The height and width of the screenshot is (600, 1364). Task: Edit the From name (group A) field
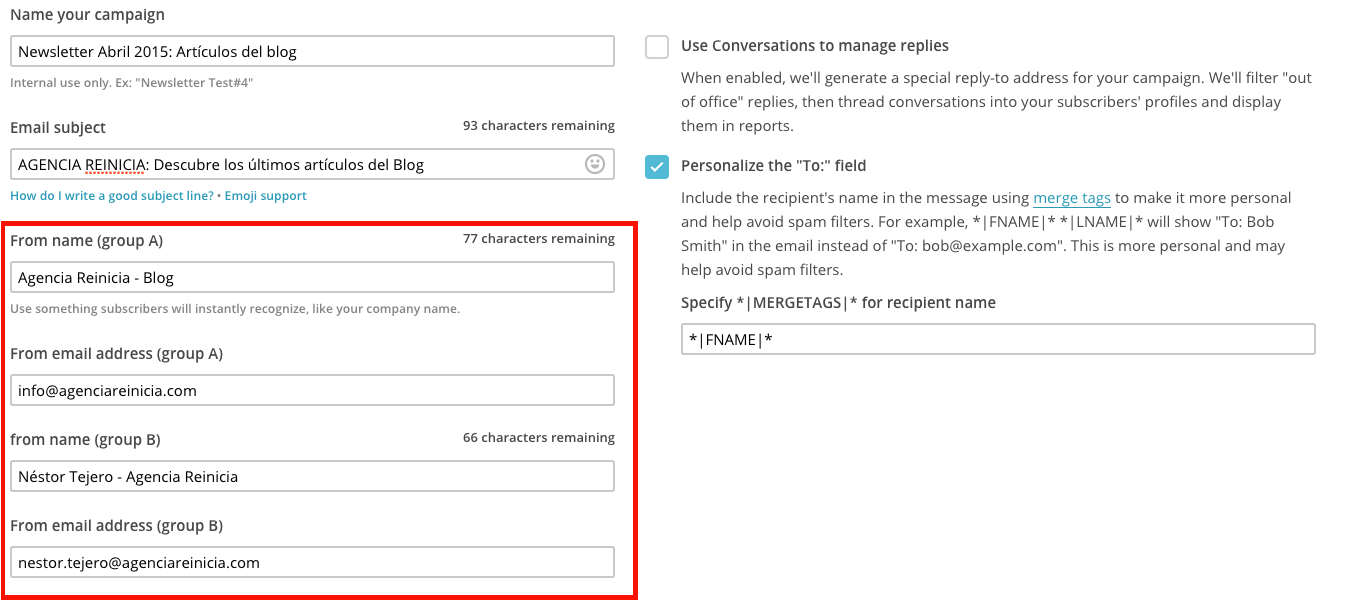pos(312,277)
